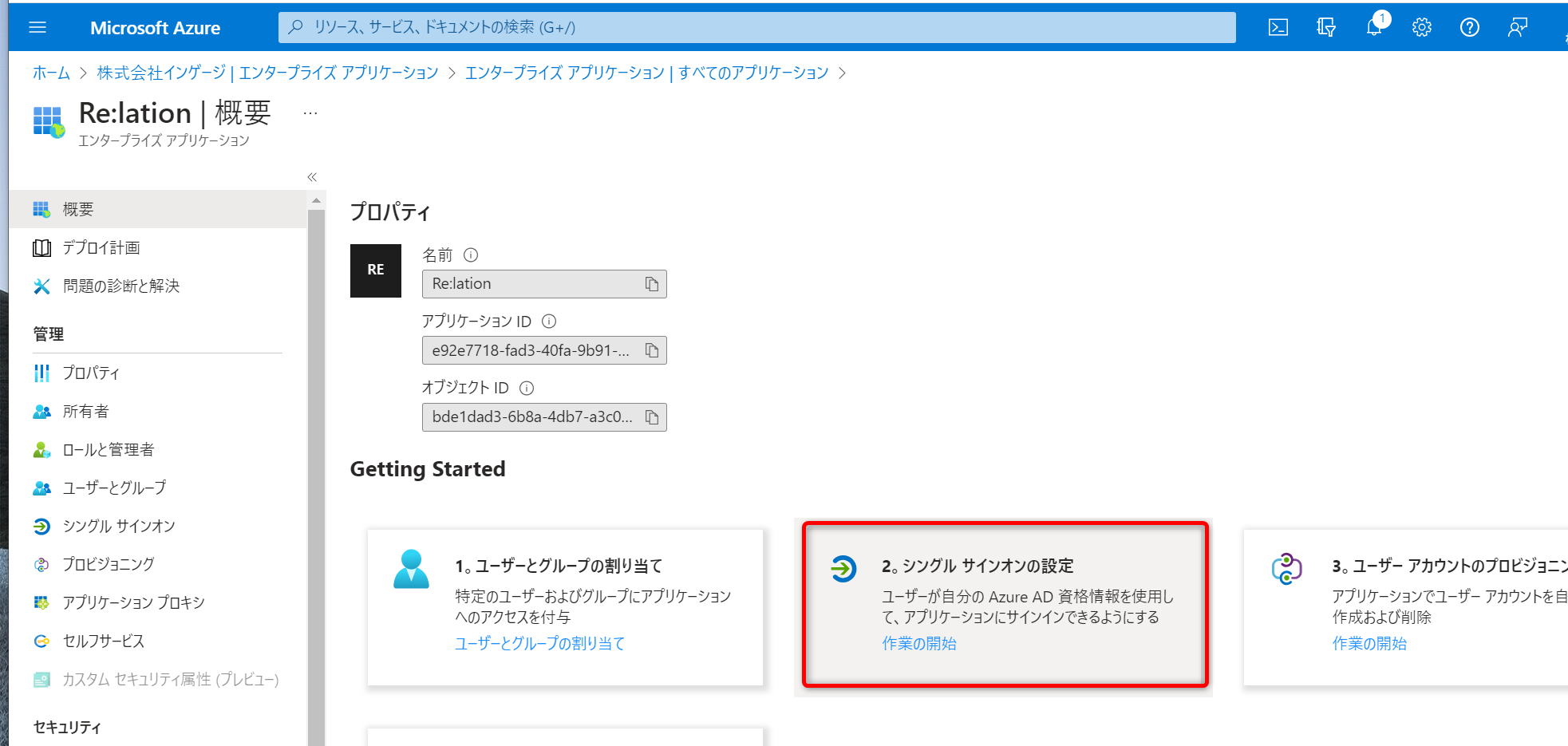Click the 所有者 people icon
This screenshot has height=746, width=1568.
41,412
